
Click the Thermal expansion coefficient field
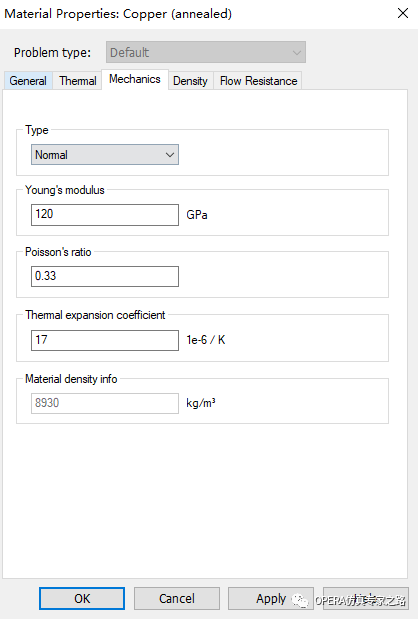105,340
